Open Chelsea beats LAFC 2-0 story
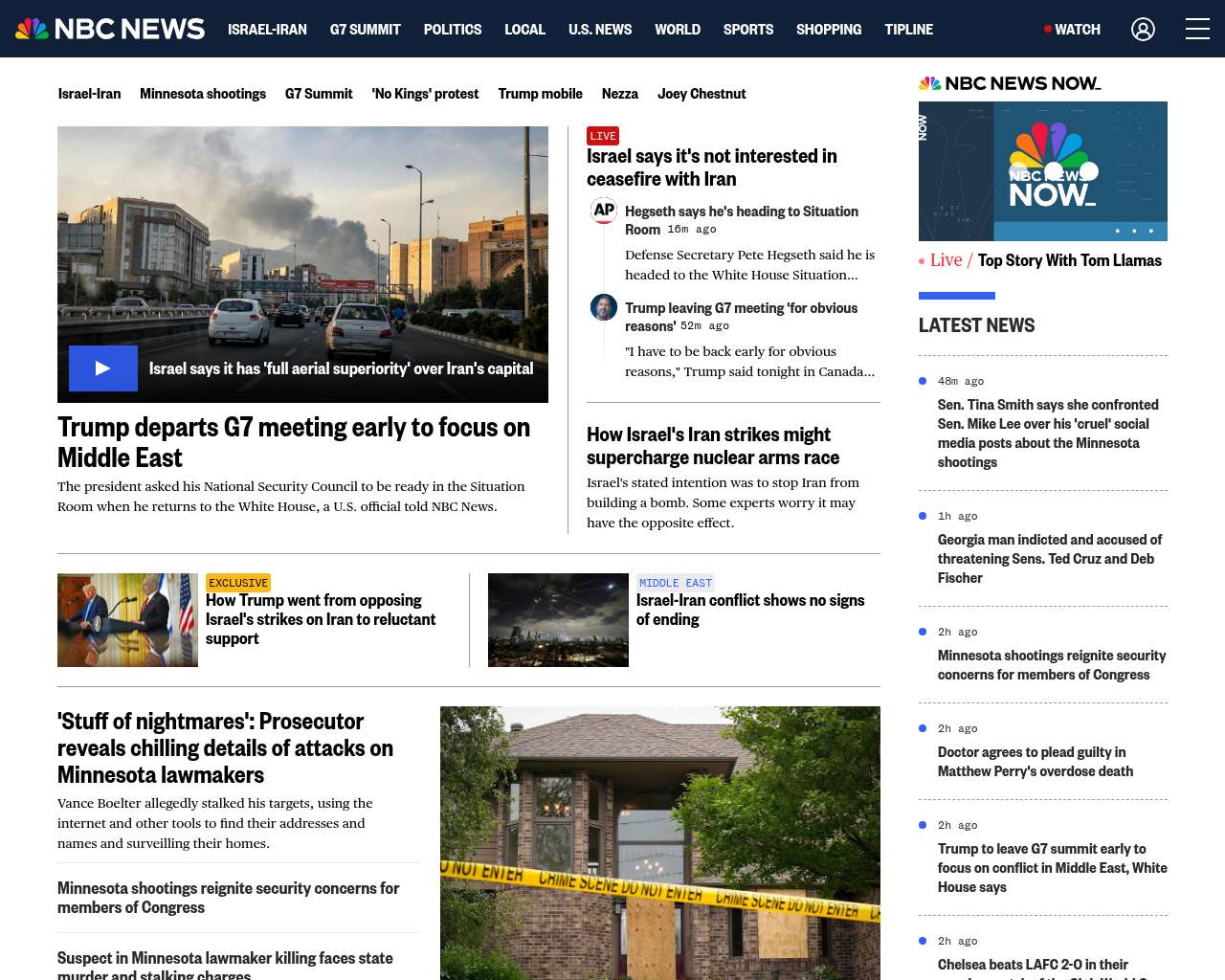 pos(1043,968)
